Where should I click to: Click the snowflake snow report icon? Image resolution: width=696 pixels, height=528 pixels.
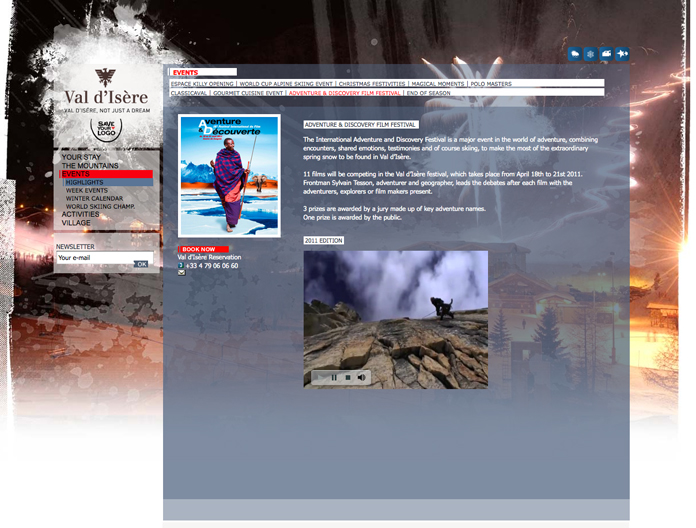coord(591,54)
